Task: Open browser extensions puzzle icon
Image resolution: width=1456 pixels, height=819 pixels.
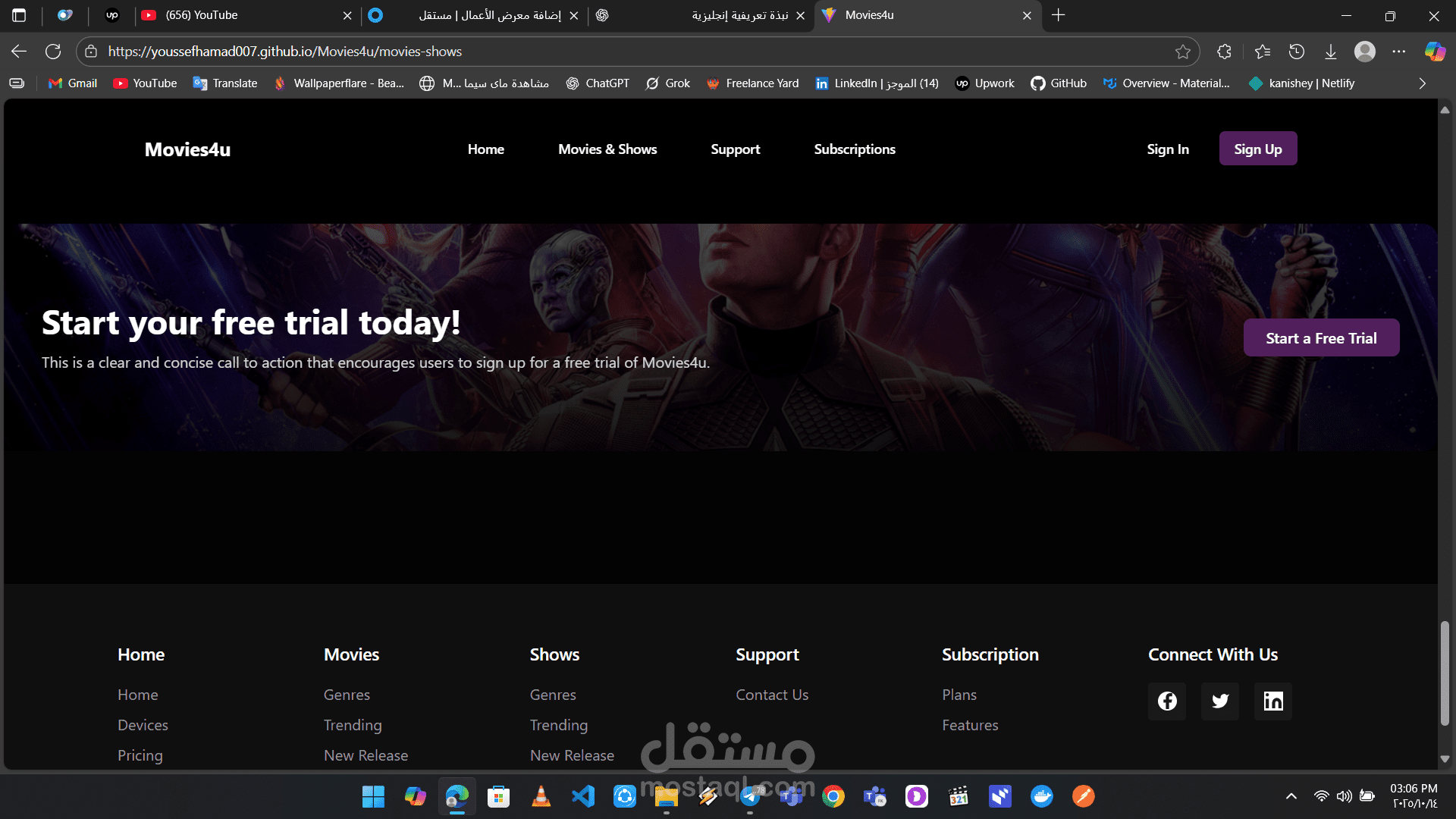Action: pos(1224,52)
